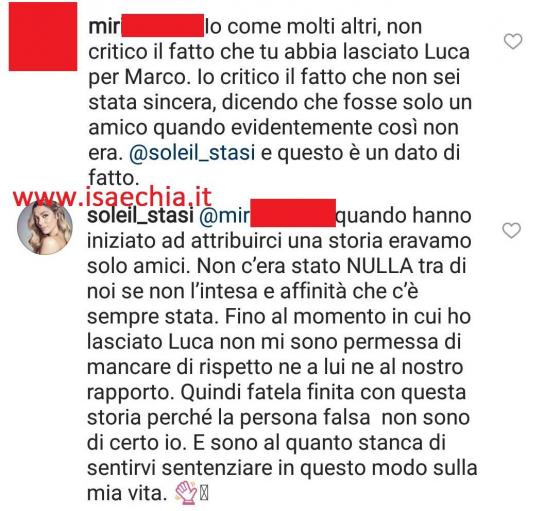Image resolution: width=560 pixels, height=511 pixels.
Task: Click the capitalized word NULLA in the reply
Action: (x=380, y=266)
